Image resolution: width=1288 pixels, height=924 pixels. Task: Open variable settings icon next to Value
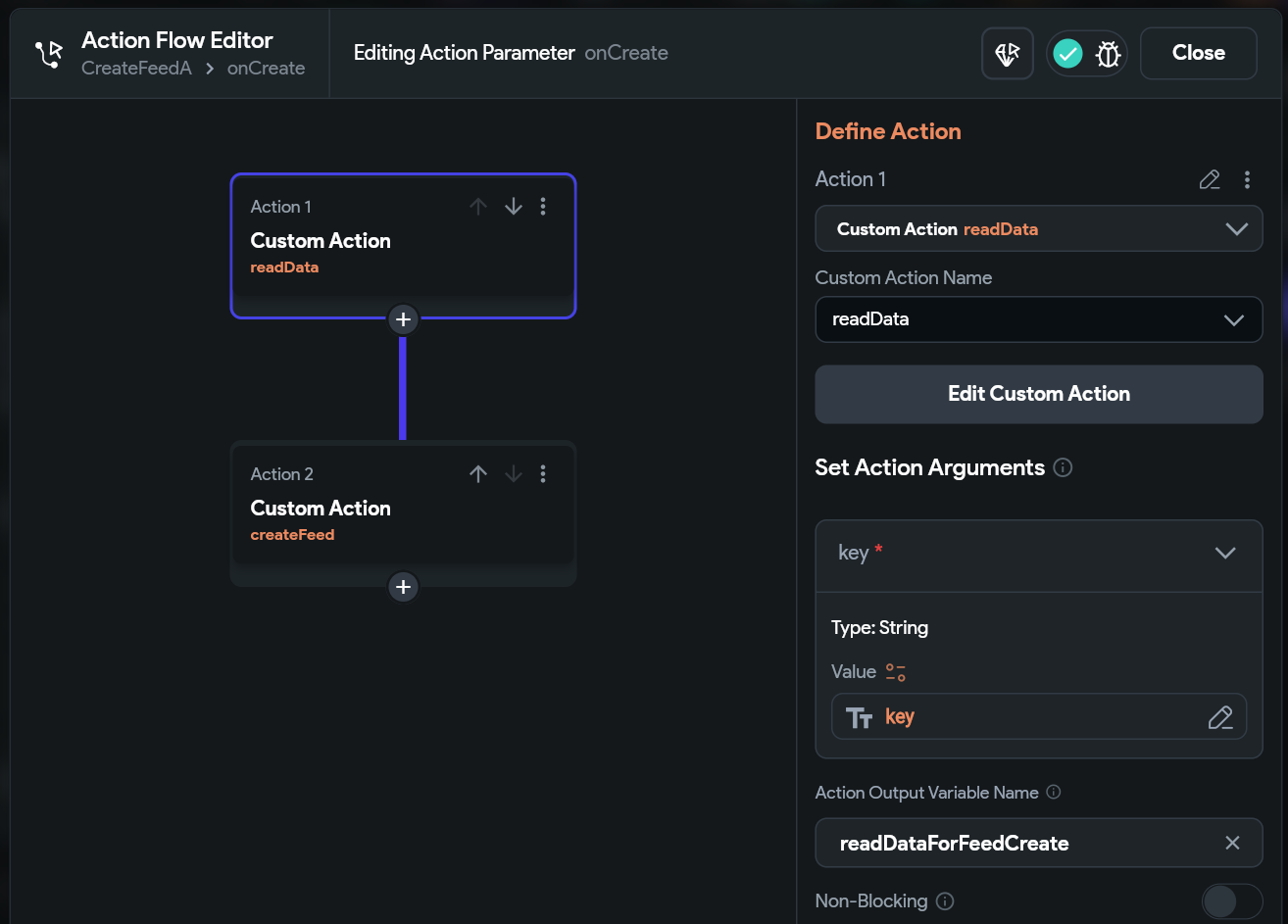point(896,672)
